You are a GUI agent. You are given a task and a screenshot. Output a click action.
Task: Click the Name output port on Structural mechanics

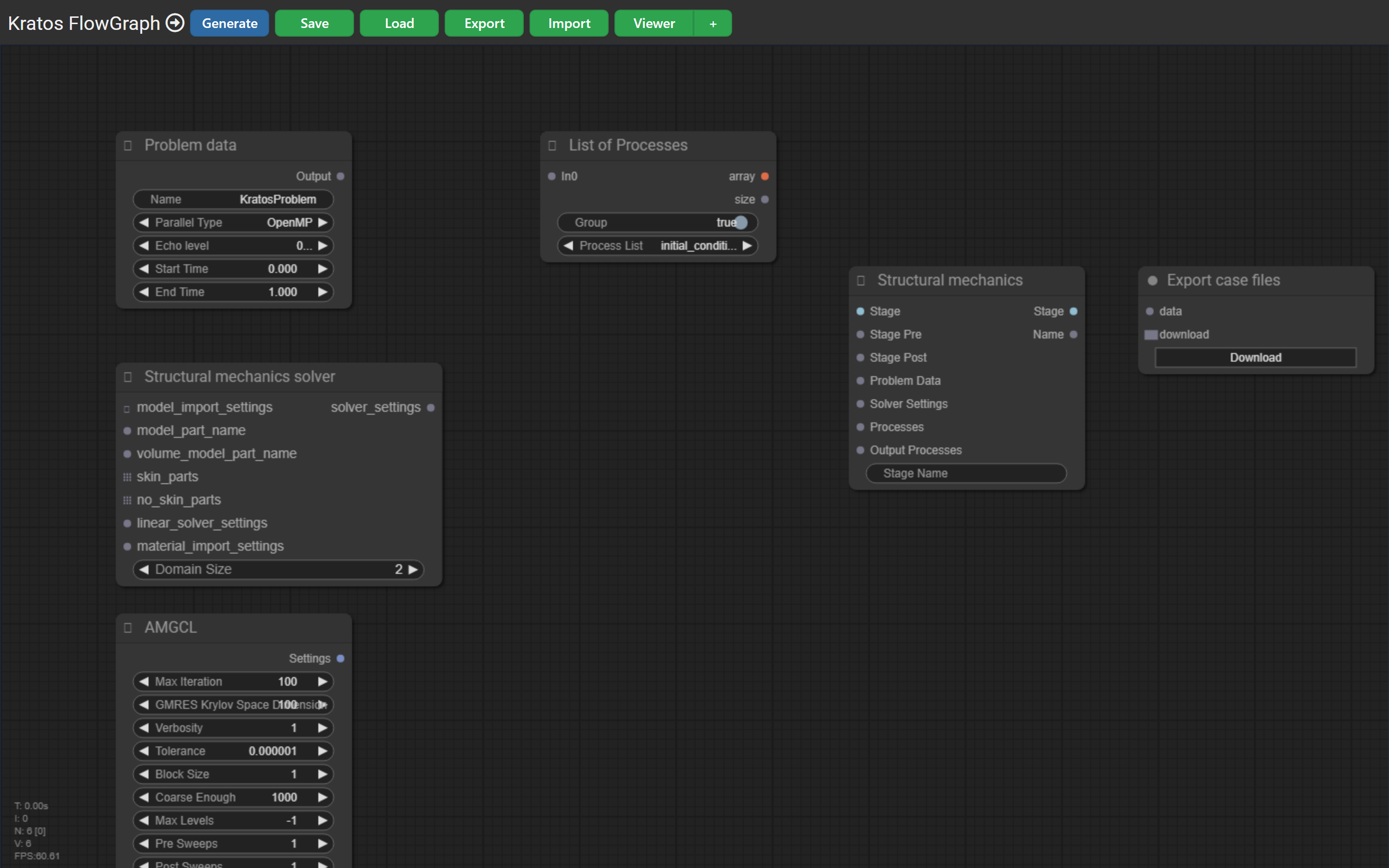[x=1073, y=334]
